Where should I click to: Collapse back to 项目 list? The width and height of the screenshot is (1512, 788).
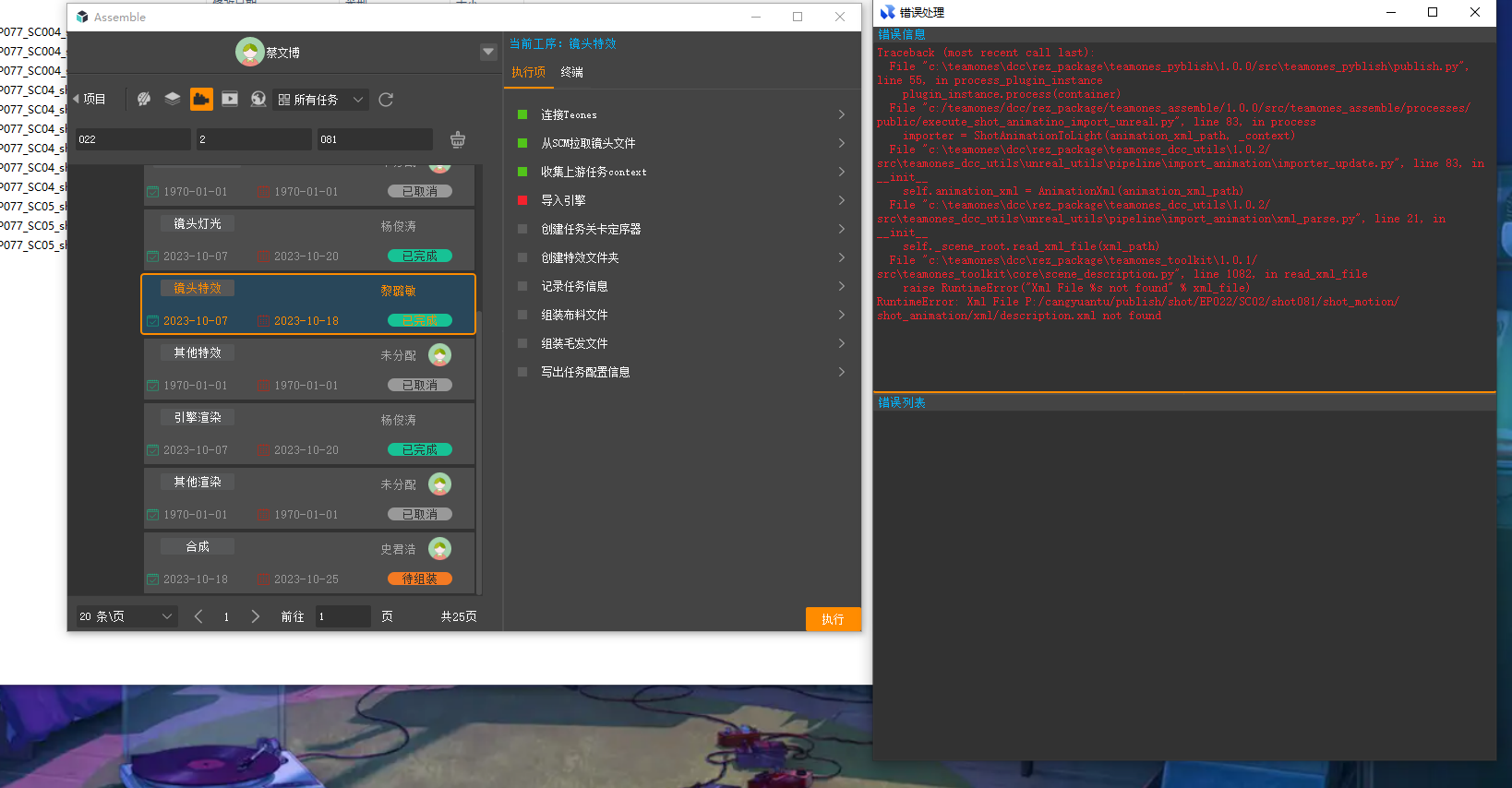coord(90,99)
